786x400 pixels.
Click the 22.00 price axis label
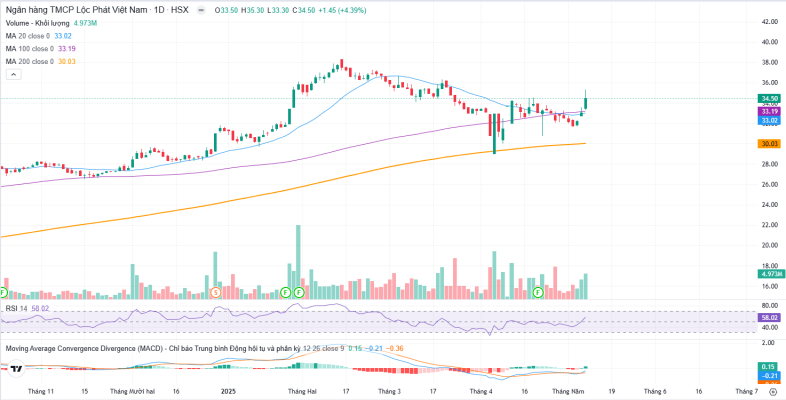click(769, 225)
